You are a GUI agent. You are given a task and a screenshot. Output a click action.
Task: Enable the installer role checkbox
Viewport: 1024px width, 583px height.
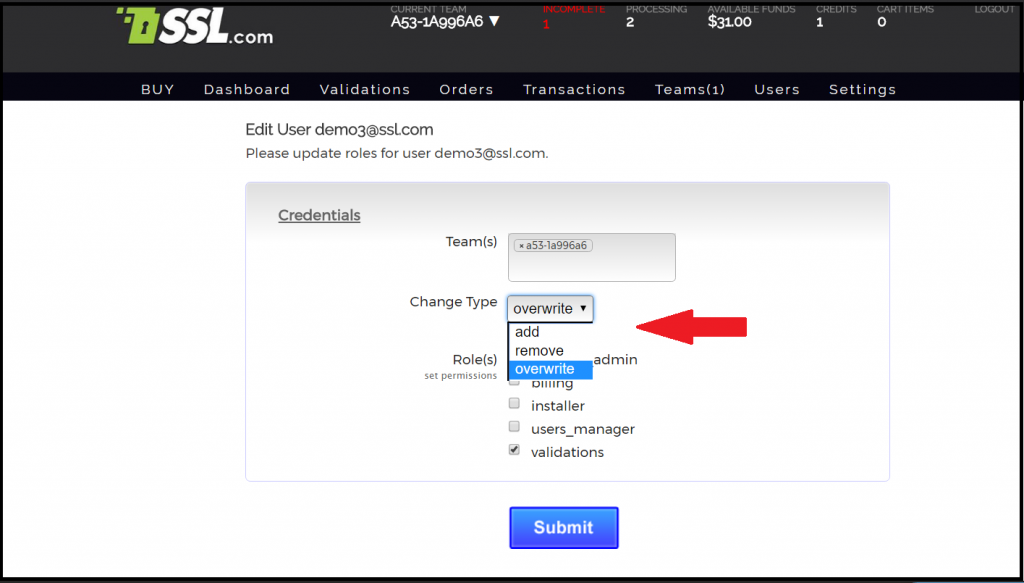pos(515,404)
